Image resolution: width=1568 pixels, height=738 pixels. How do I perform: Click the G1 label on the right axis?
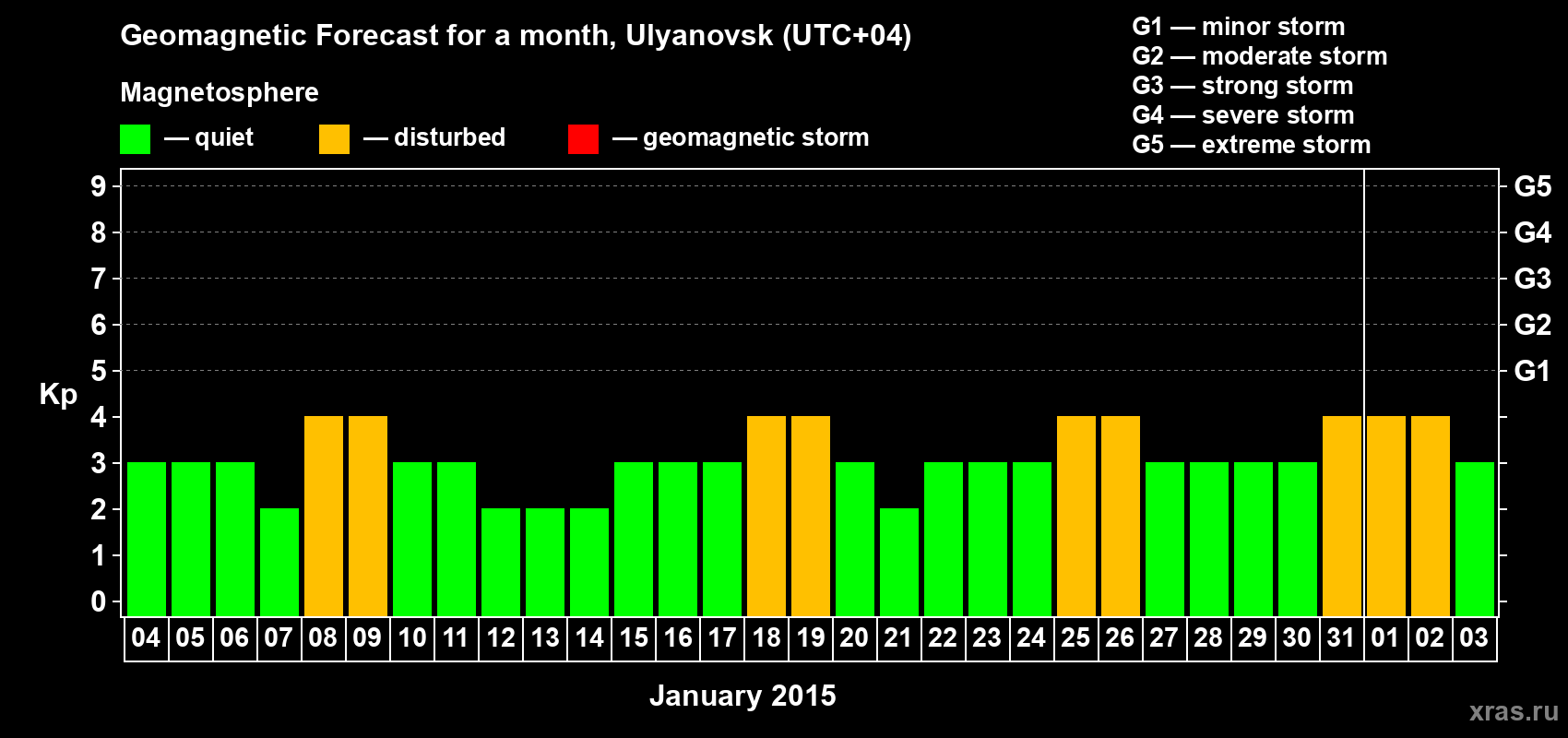click(x=1532, y=371)
